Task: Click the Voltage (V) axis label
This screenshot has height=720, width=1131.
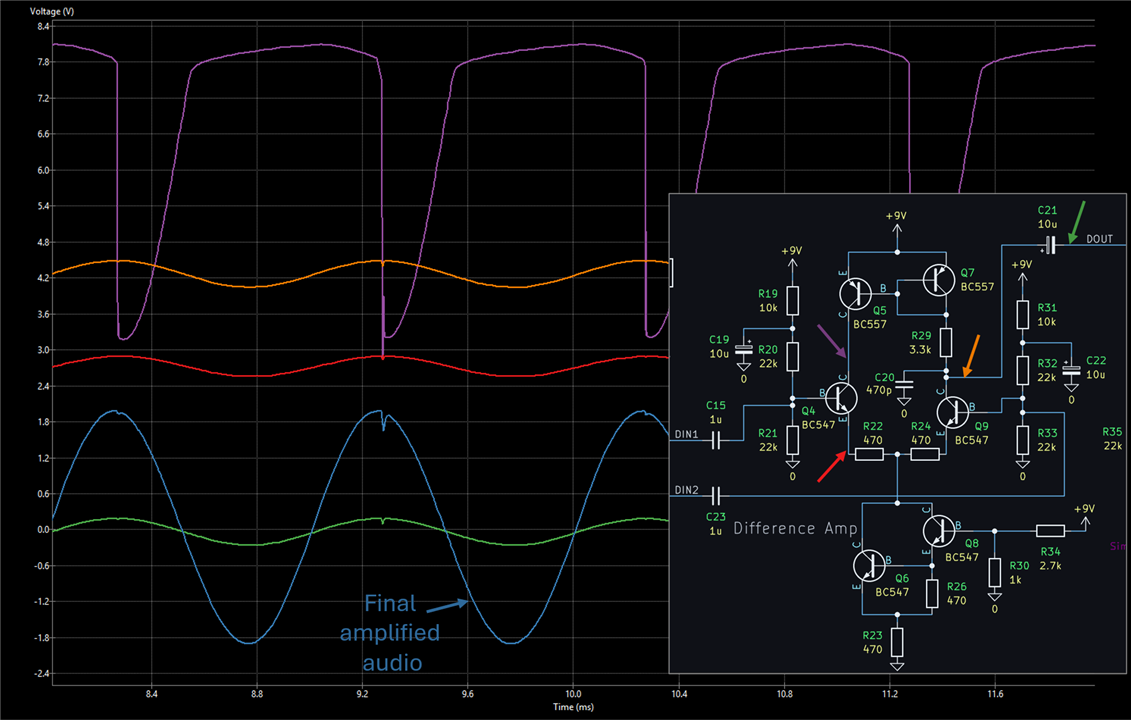Action: [52, 12]
